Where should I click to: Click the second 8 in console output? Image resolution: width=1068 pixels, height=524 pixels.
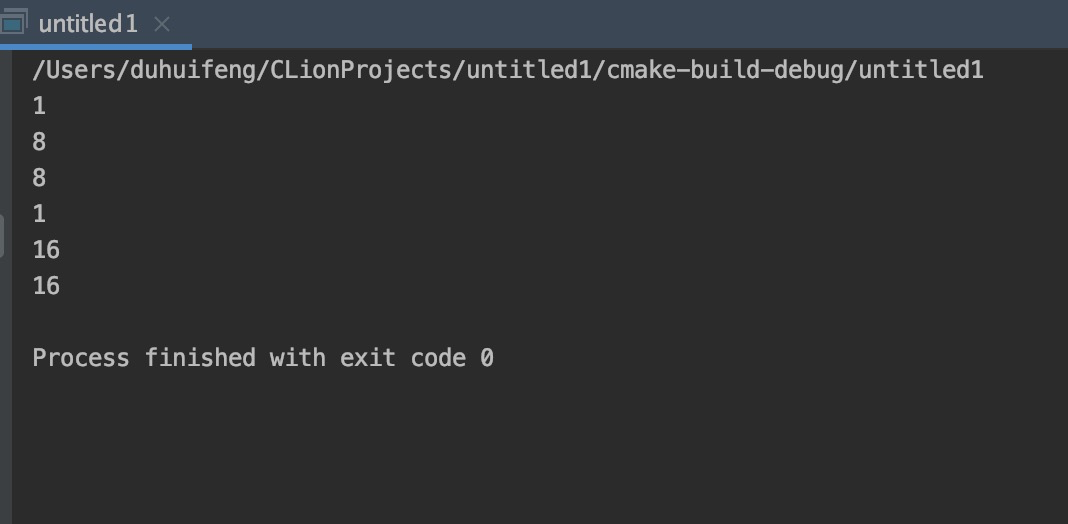click(x=39, y=178)
